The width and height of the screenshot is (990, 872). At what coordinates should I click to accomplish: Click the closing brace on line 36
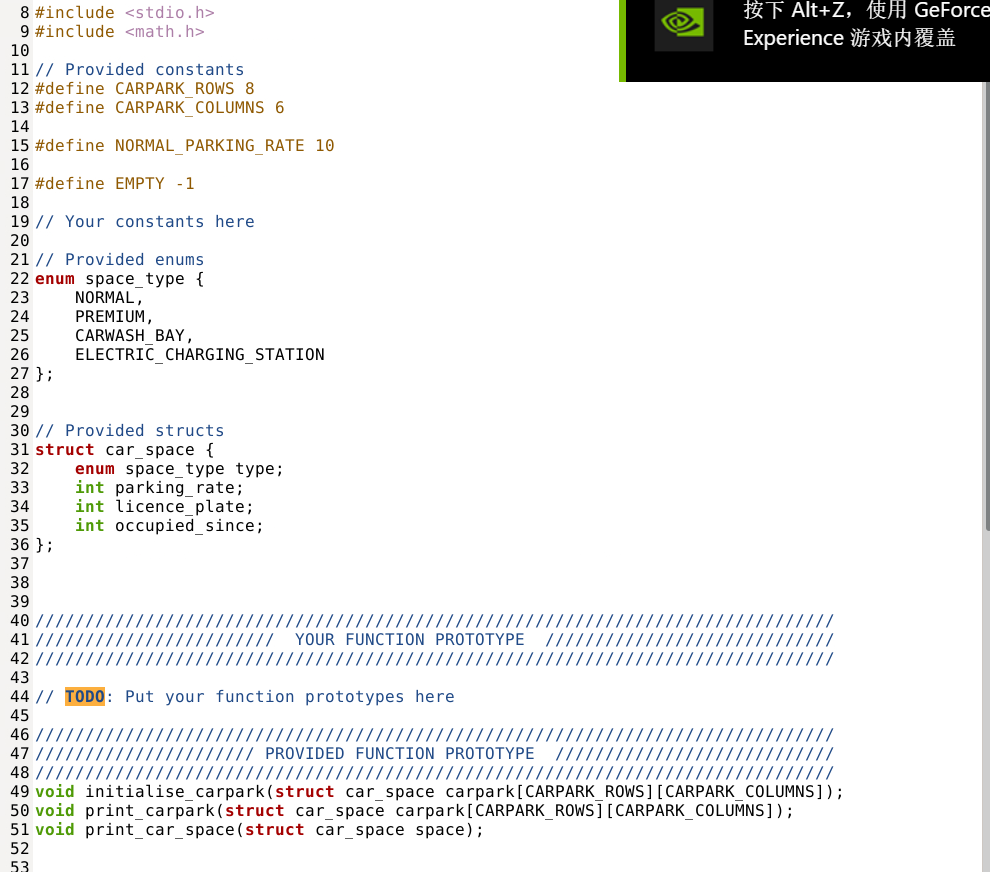[44, 544]
